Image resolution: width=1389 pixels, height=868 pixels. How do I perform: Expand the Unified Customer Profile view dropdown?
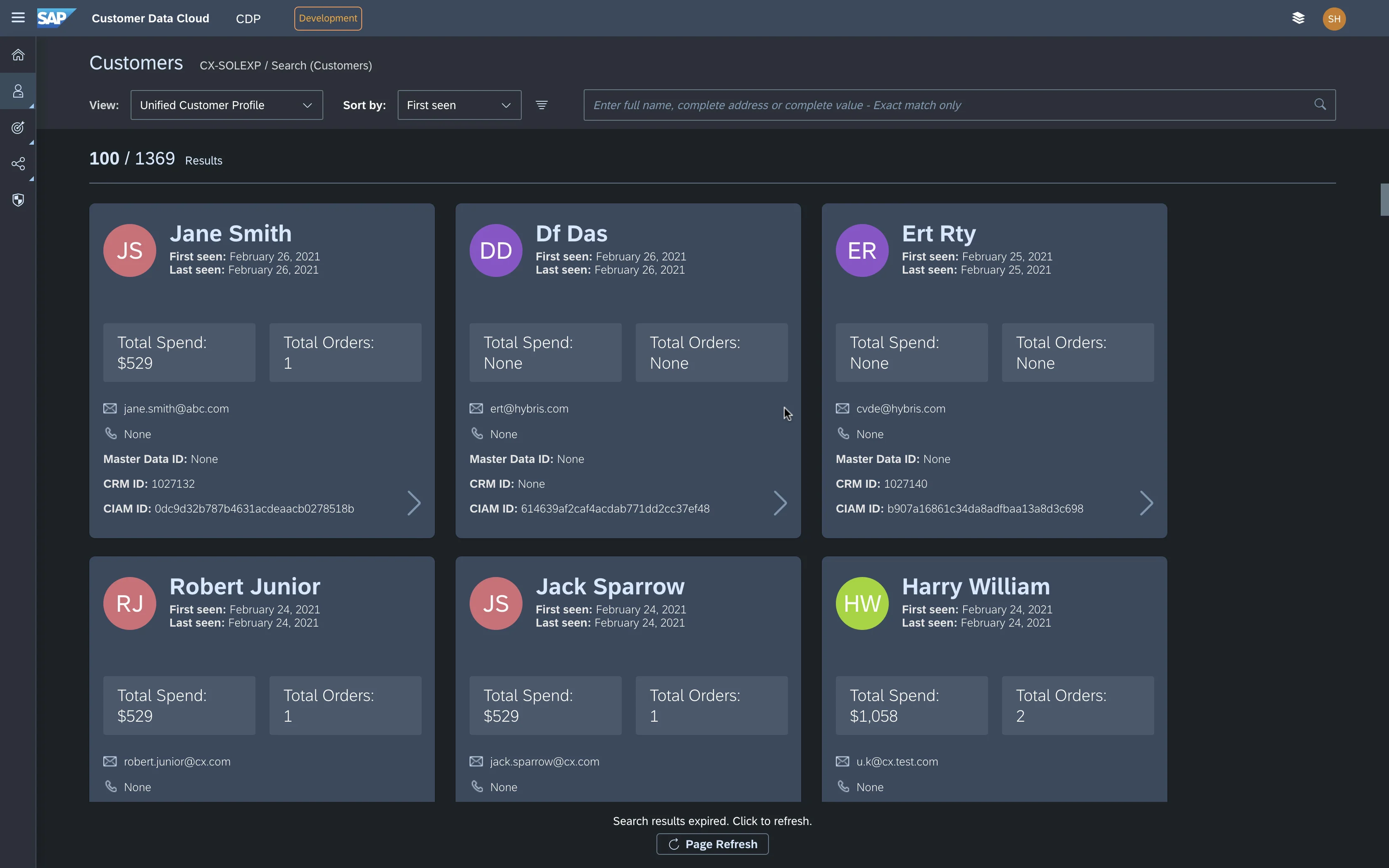point(227,105)
